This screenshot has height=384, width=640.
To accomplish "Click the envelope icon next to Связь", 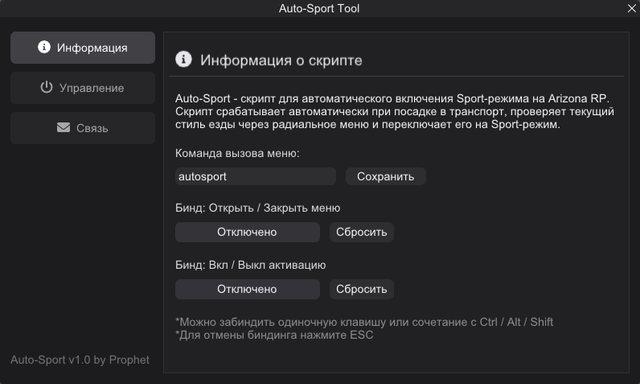I will pyautogui.click(x=63, y=128).
